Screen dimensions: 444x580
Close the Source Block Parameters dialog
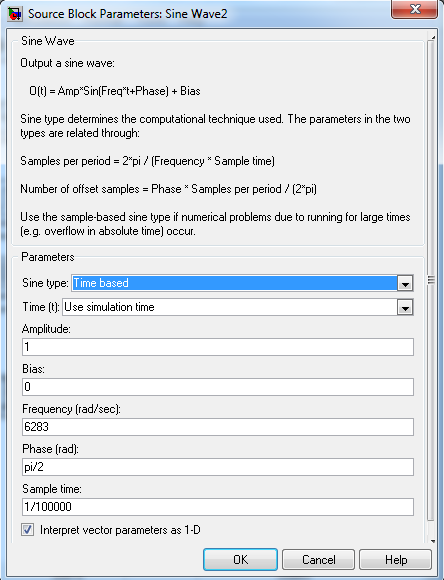[414, 9]
